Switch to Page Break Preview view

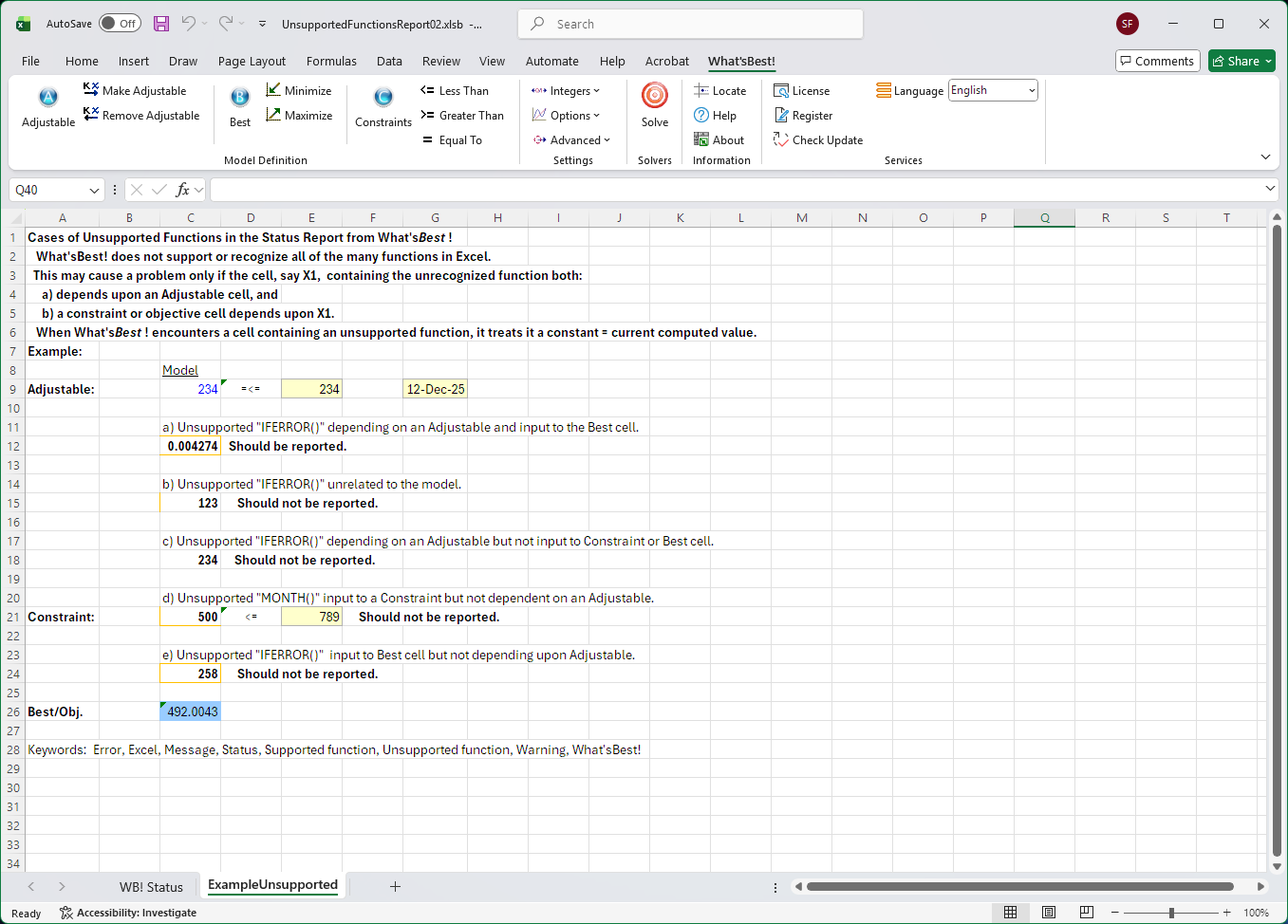coord(1086,913)
